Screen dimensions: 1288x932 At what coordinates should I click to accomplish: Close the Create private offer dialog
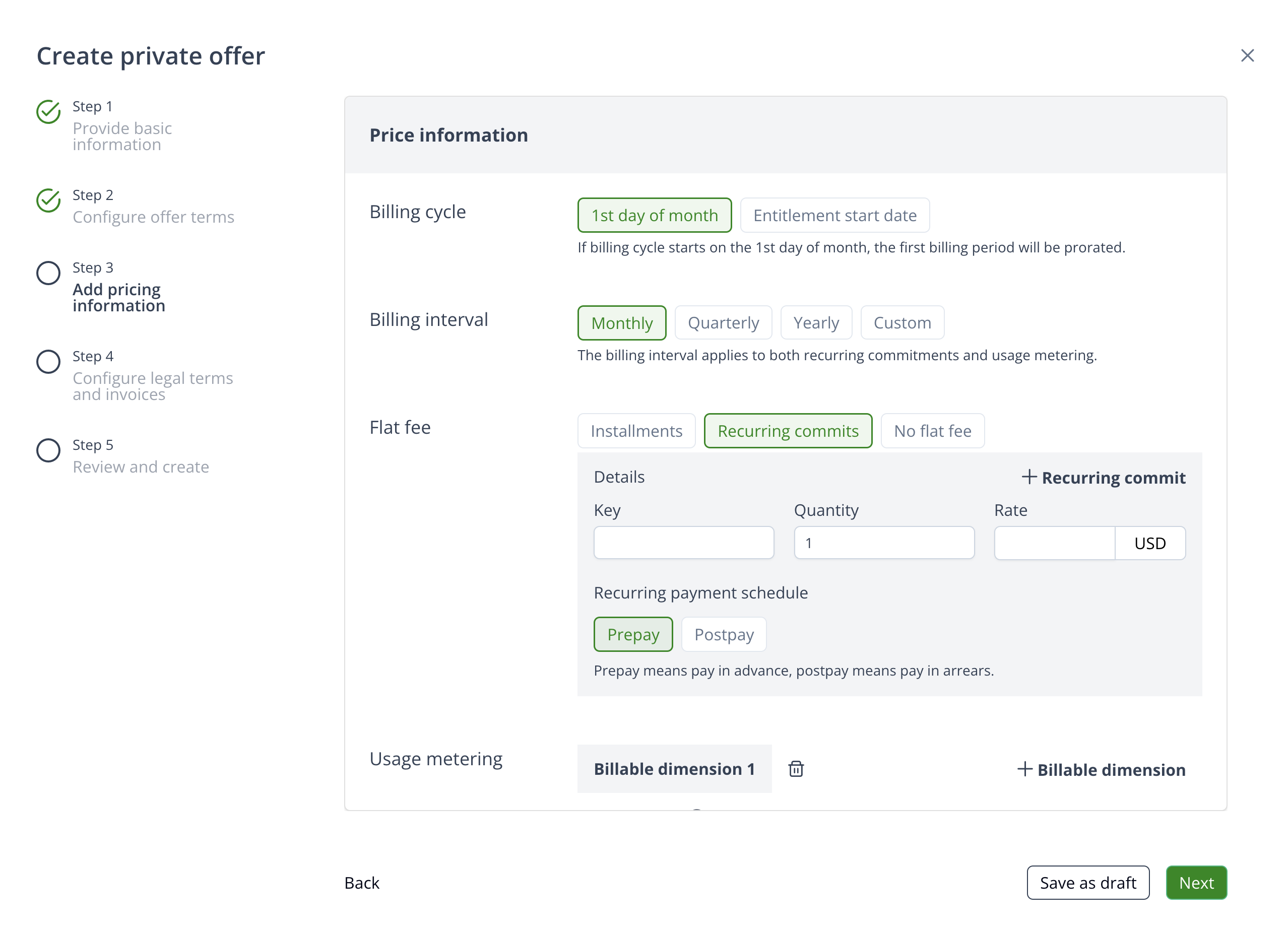(1247, 55)
